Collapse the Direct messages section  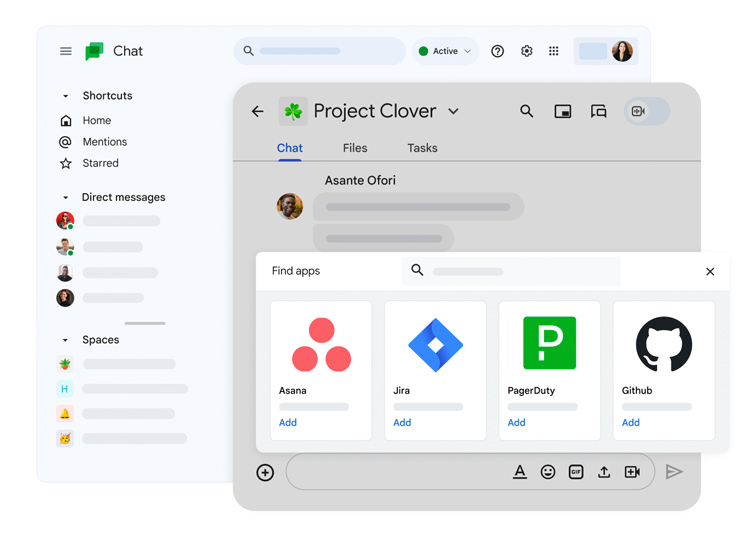tap(66, 197)
